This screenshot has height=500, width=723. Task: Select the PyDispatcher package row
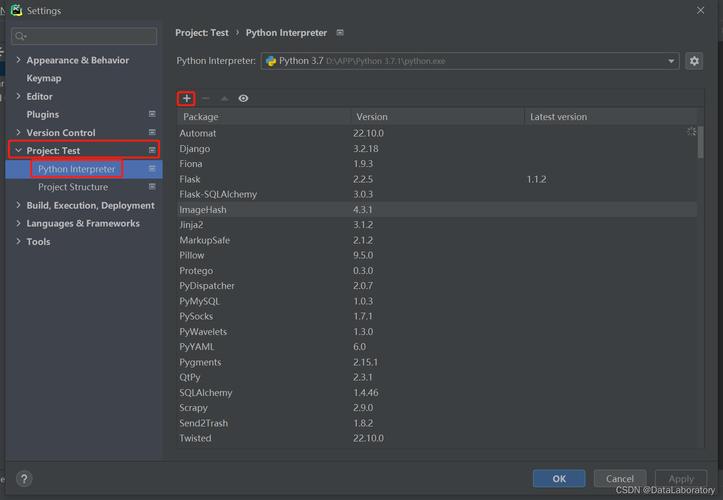[437, 286]
